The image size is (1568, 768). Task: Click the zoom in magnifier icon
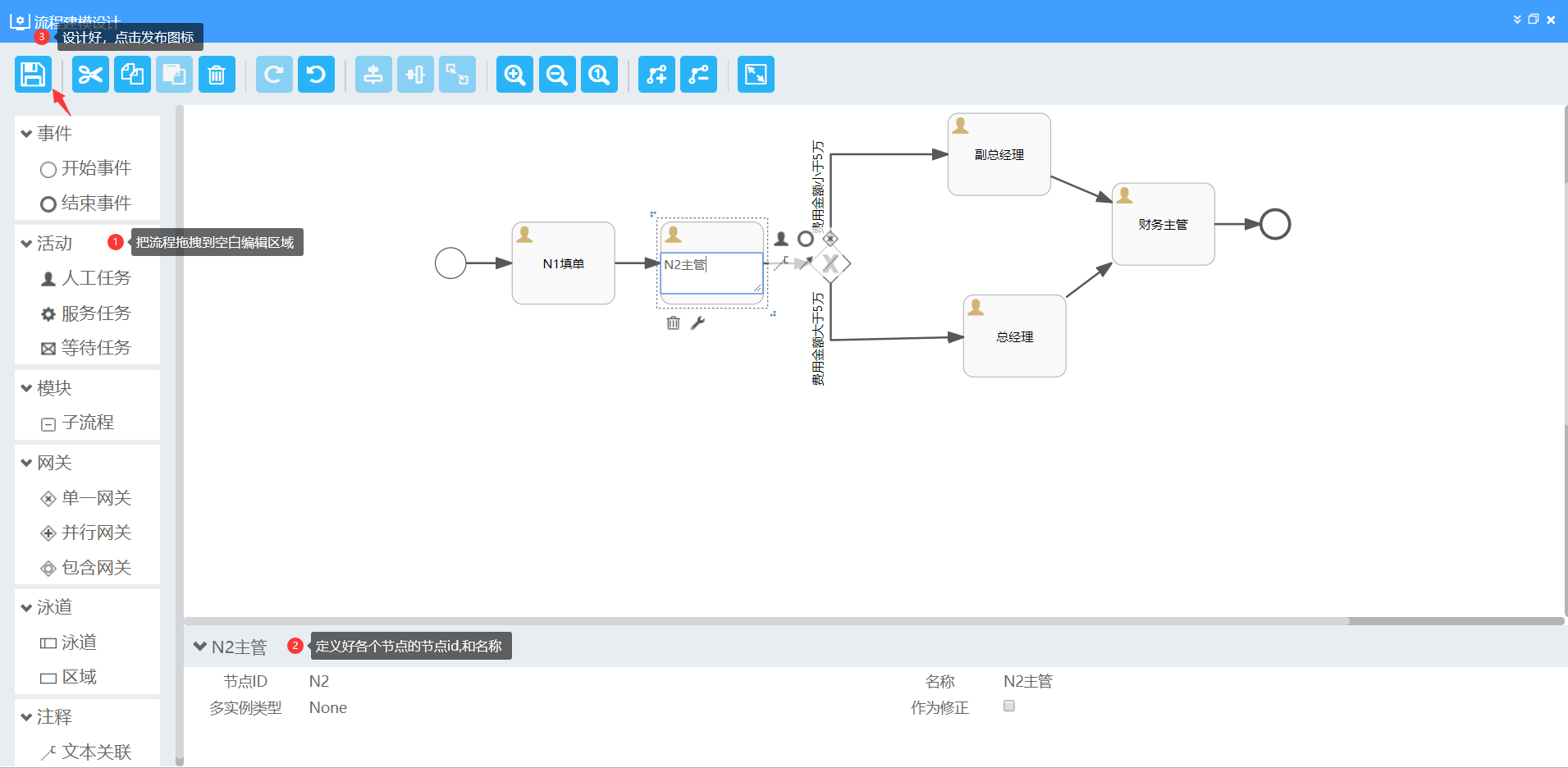[514, 75]
